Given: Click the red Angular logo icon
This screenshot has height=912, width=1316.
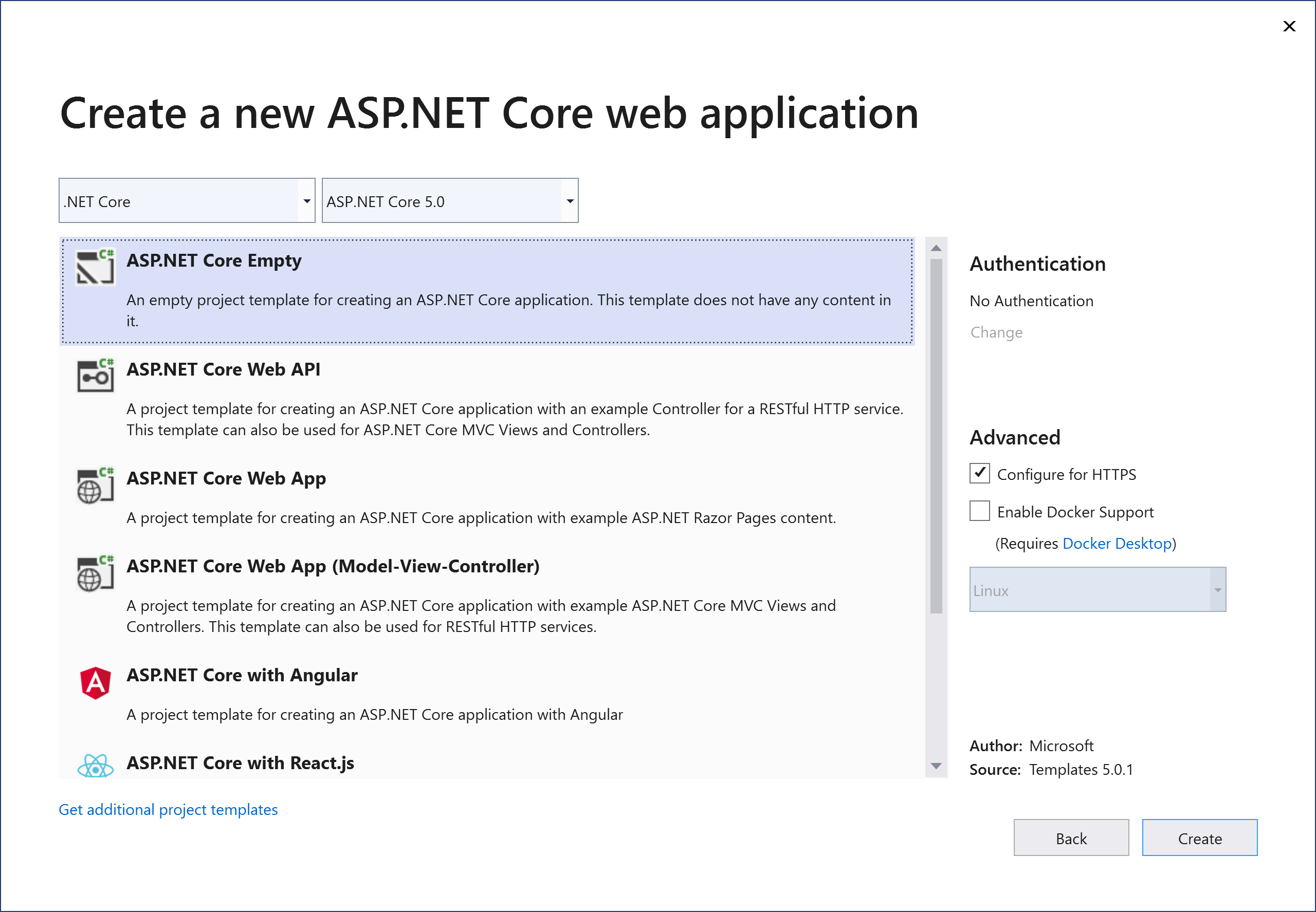Looking at the screenshot, I should point(96,683).
